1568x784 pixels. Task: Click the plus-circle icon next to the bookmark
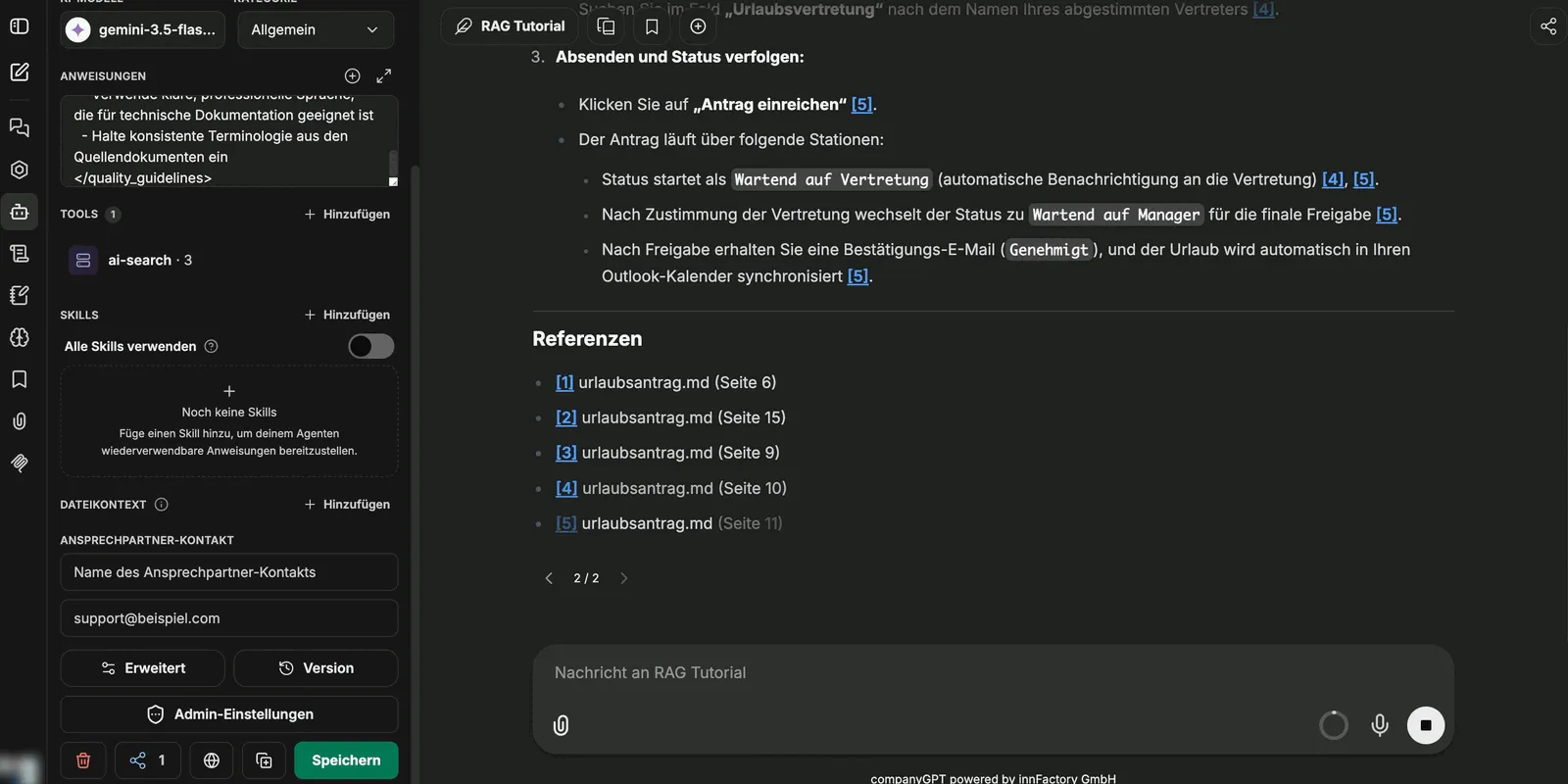(x=698, y=26)
